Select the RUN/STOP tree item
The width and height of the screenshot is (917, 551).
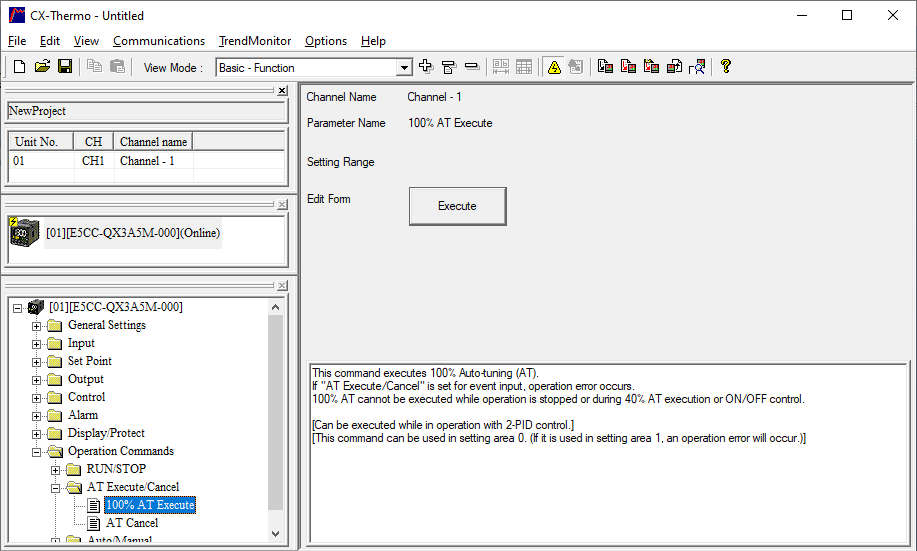[x=116, y=469]
